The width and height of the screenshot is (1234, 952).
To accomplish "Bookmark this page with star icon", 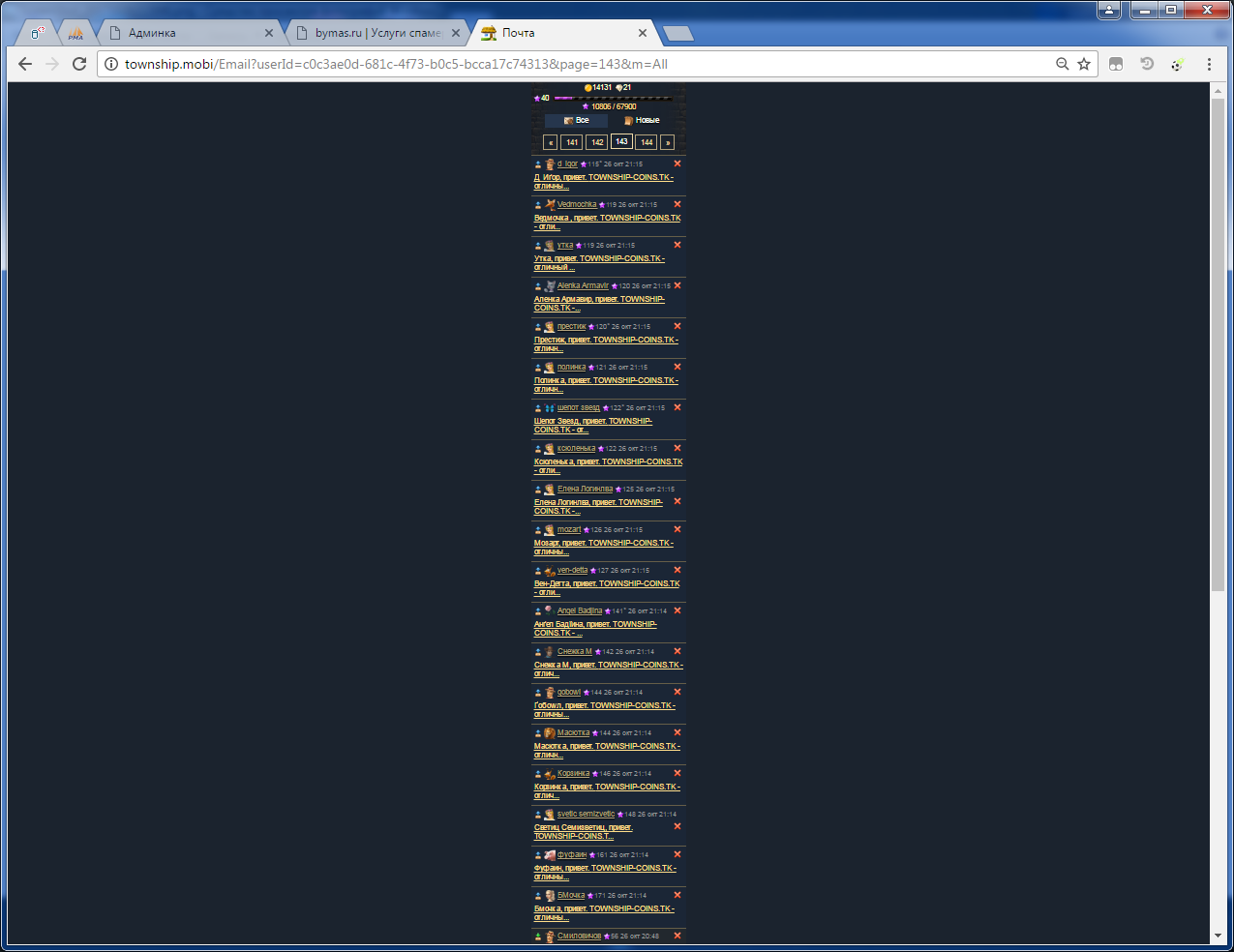I will [1084, 64].
